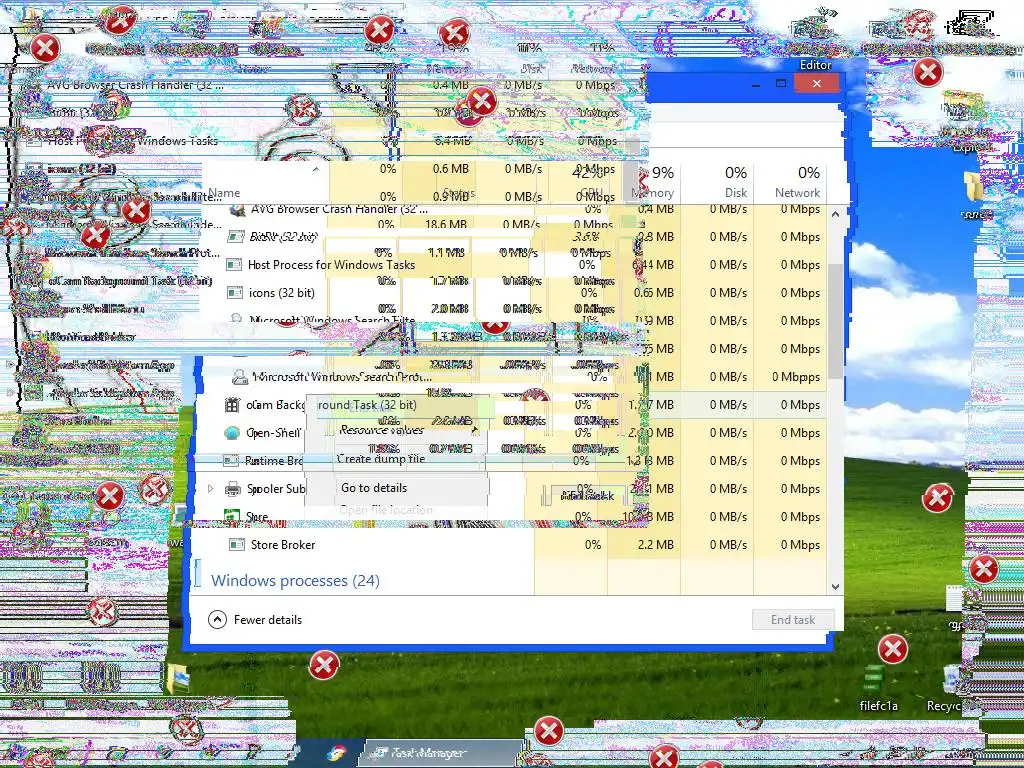Click the process list vertical scrollbar thumb

pos(835,321)
